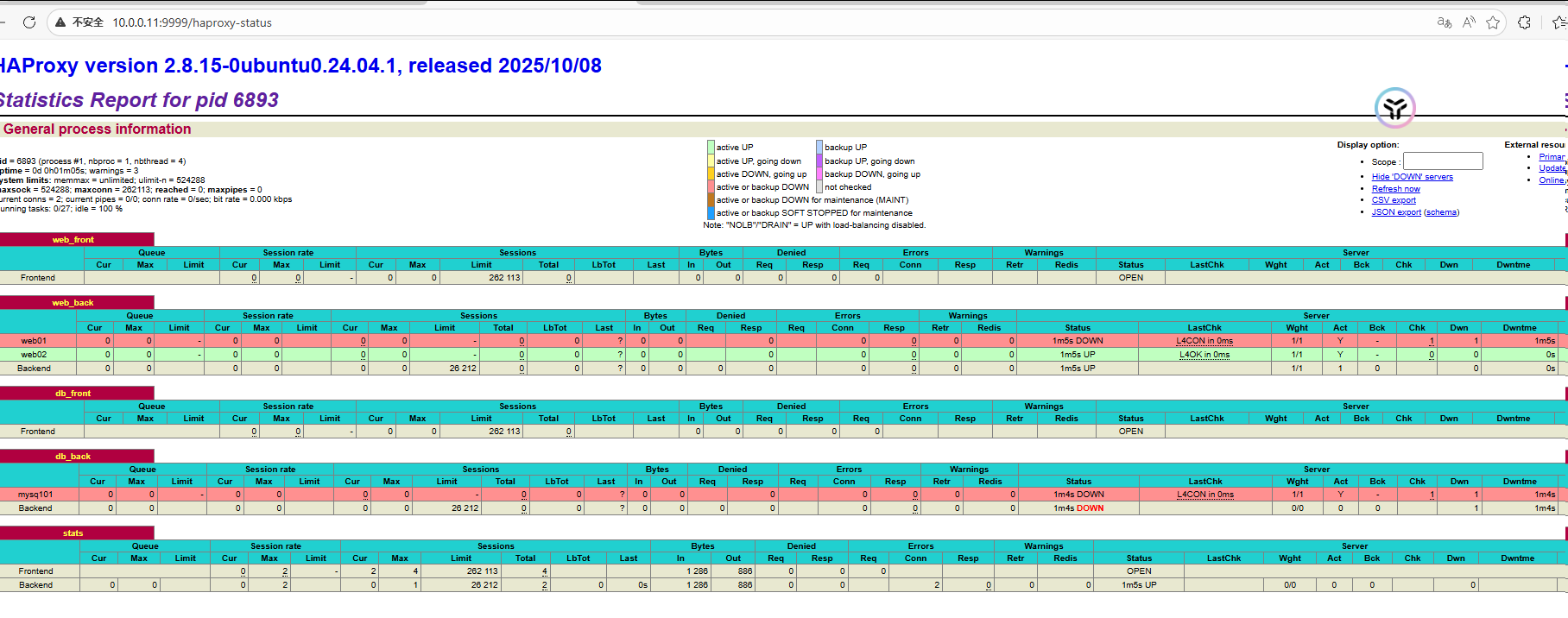Open the stats proxy title
1568x618 pixels.
click(x=73, y=533)
